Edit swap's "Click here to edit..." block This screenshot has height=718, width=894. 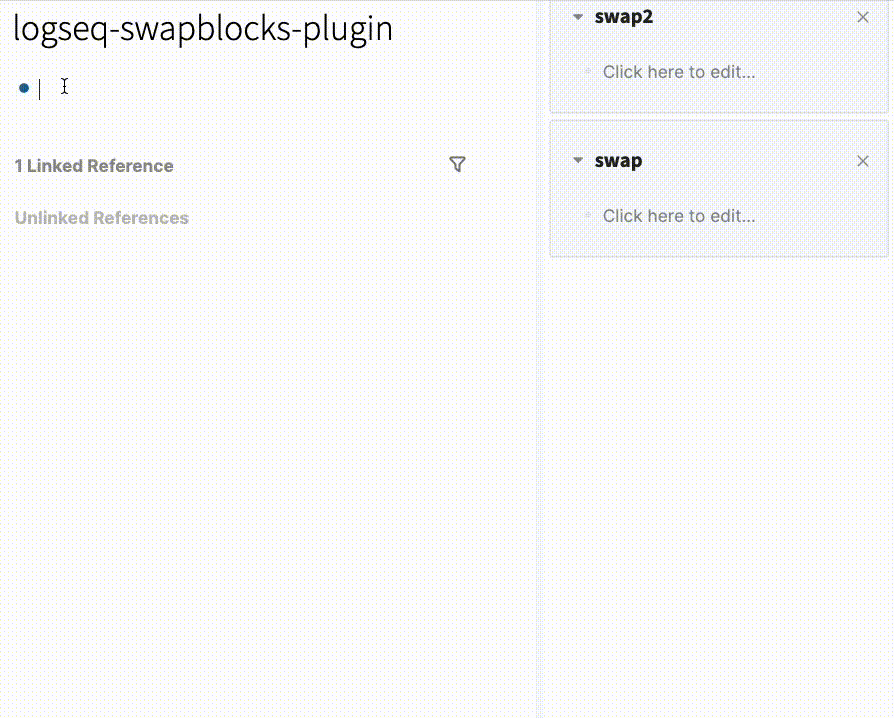coord(679,216)
